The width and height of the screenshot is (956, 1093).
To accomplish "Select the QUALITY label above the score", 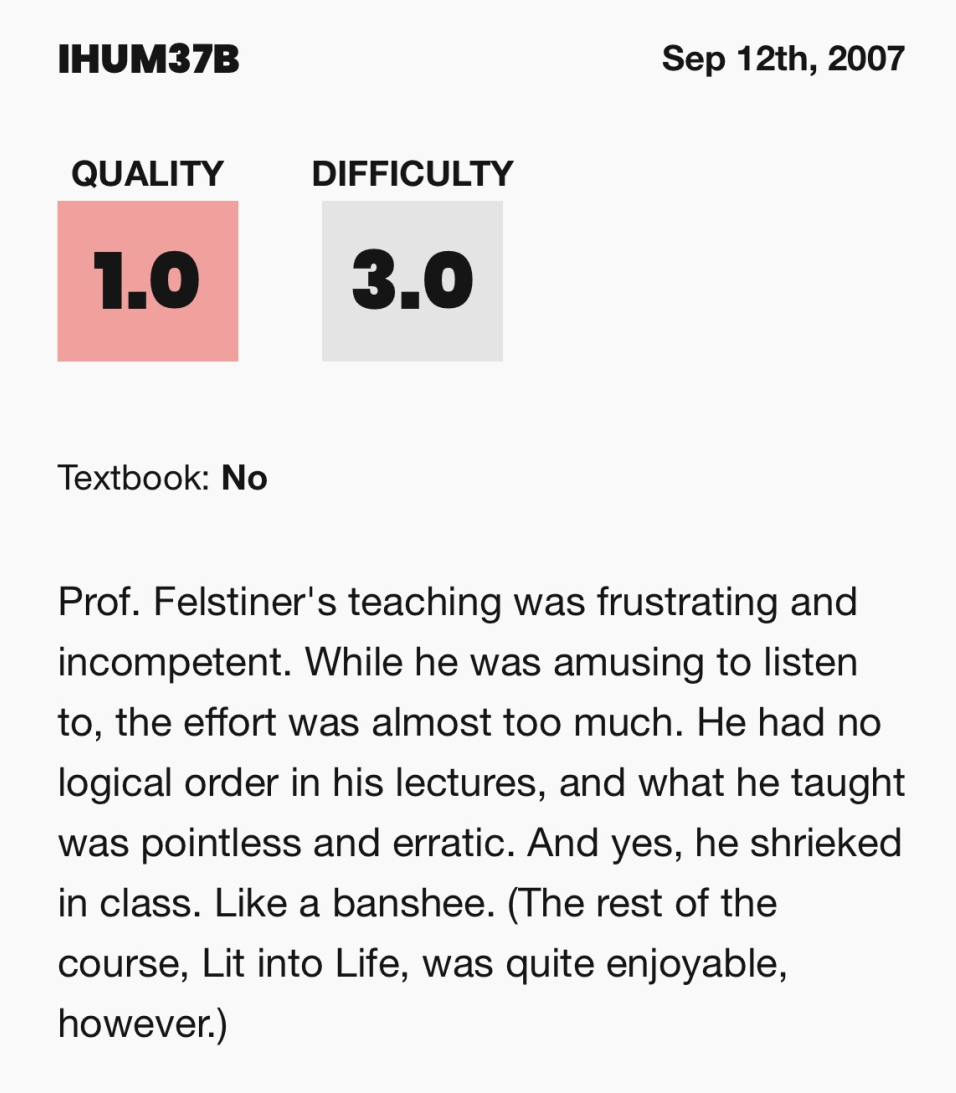I will pyautogui.click(x=148, y=174).
